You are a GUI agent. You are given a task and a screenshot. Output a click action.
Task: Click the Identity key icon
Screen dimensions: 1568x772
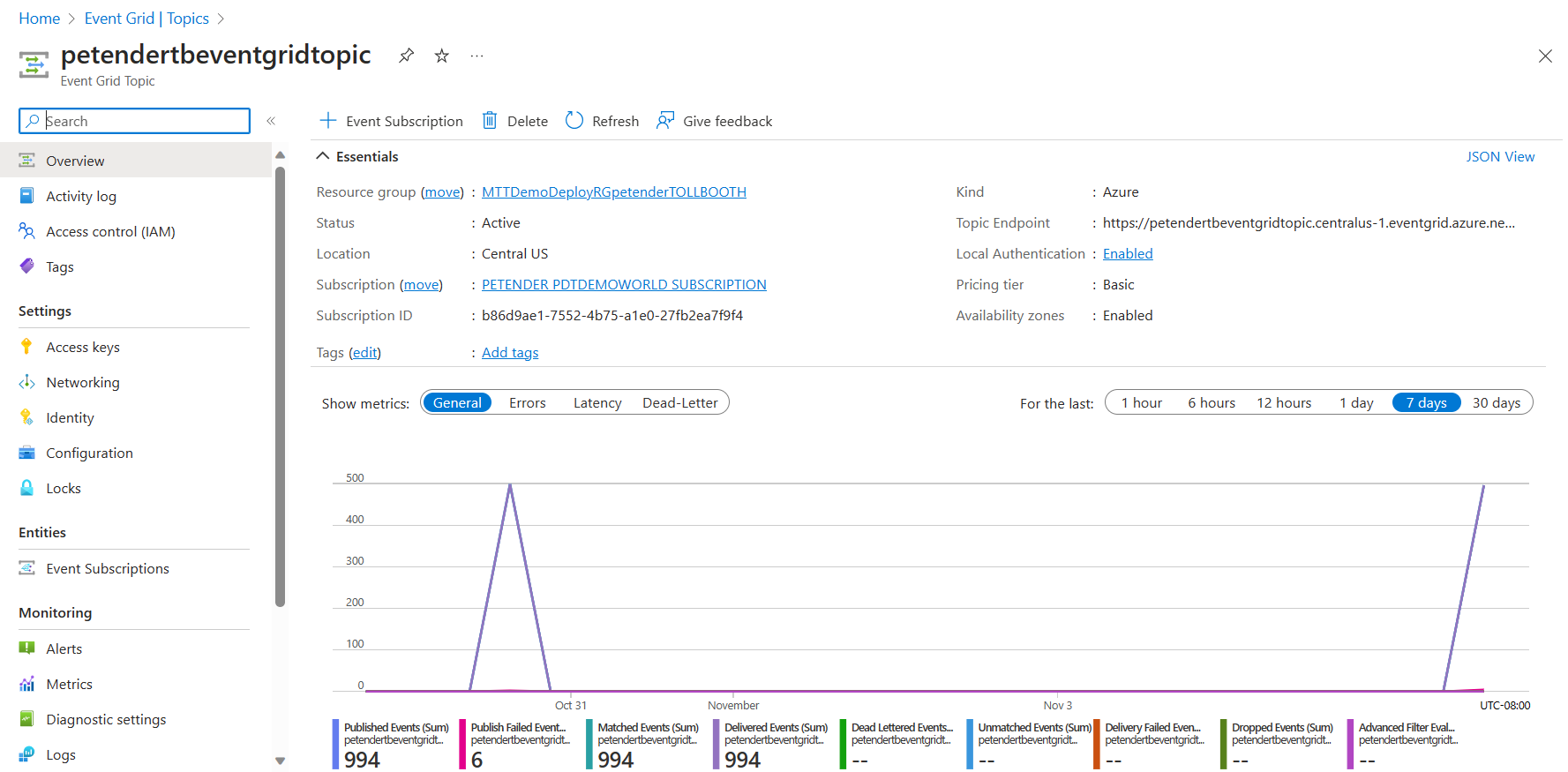pos(27,417)
